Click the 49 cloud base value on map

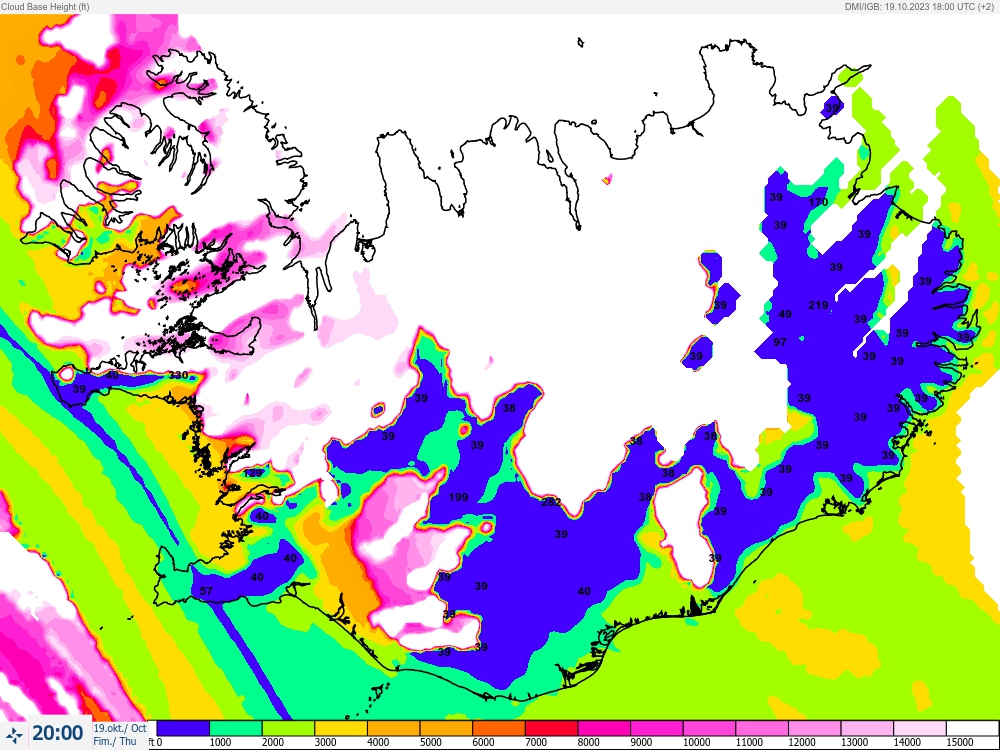[x=785, y=314]
